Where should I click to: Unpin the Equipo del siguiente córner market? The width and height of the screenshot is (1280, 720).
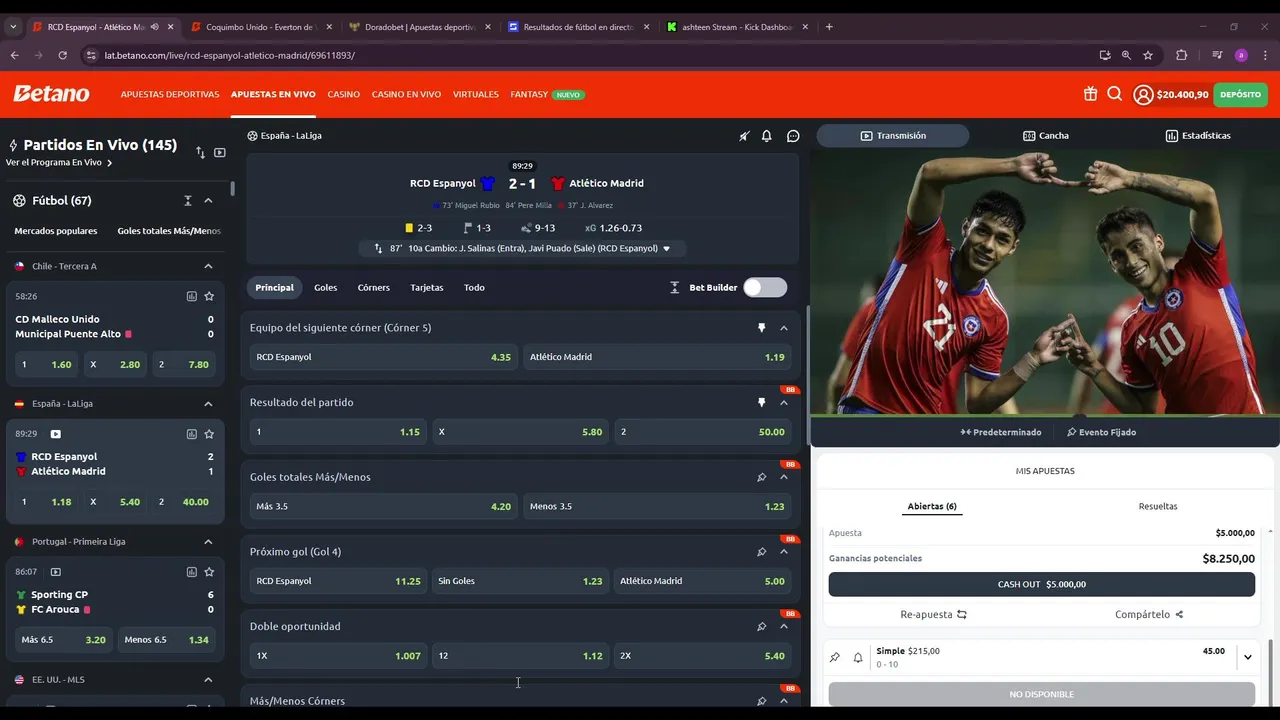761,328
